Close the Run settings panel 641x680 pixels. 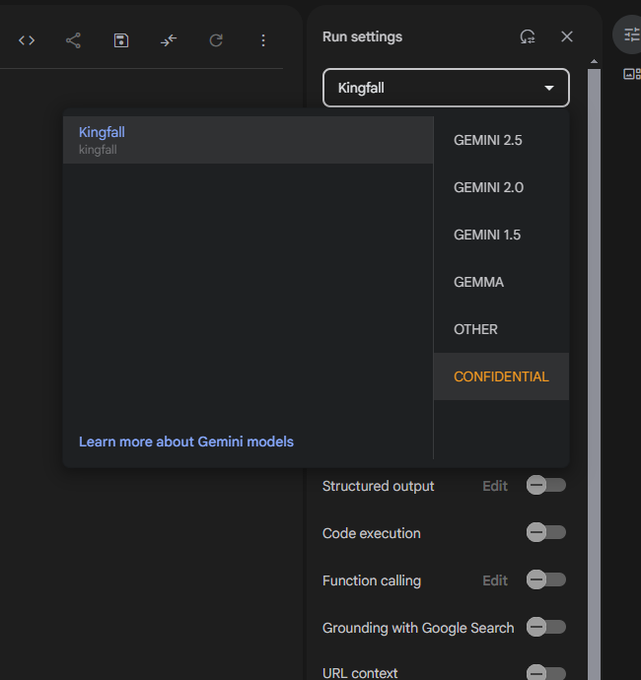[567, 37]
